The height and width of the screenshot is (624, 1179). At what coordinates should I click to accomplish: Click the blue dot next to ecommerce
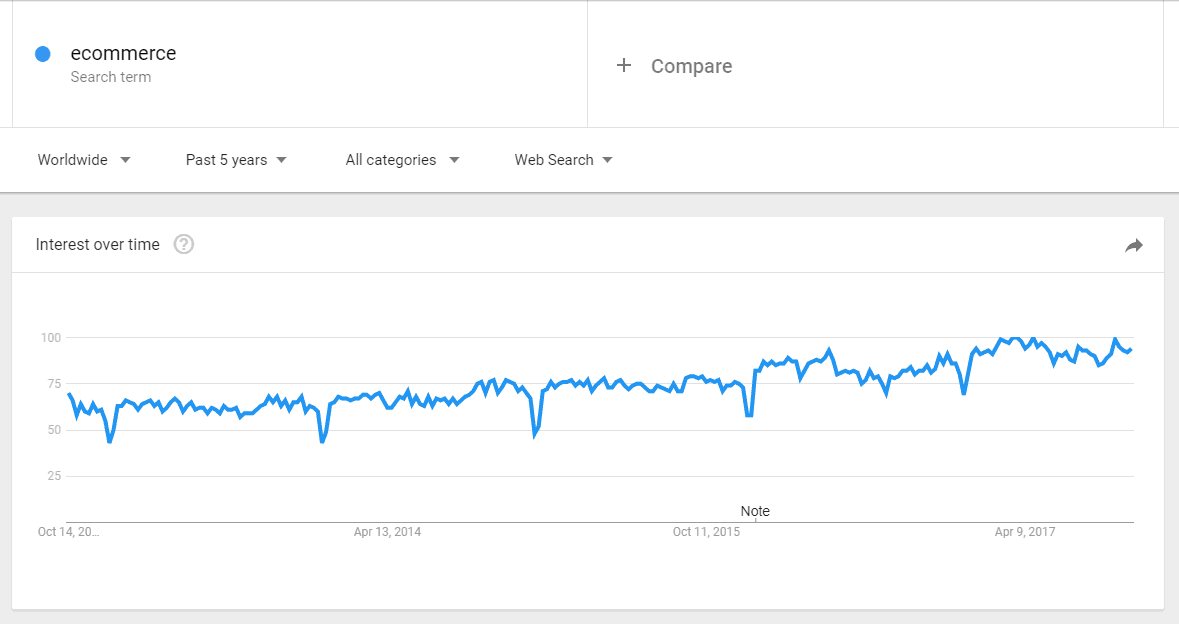[43, 53]
